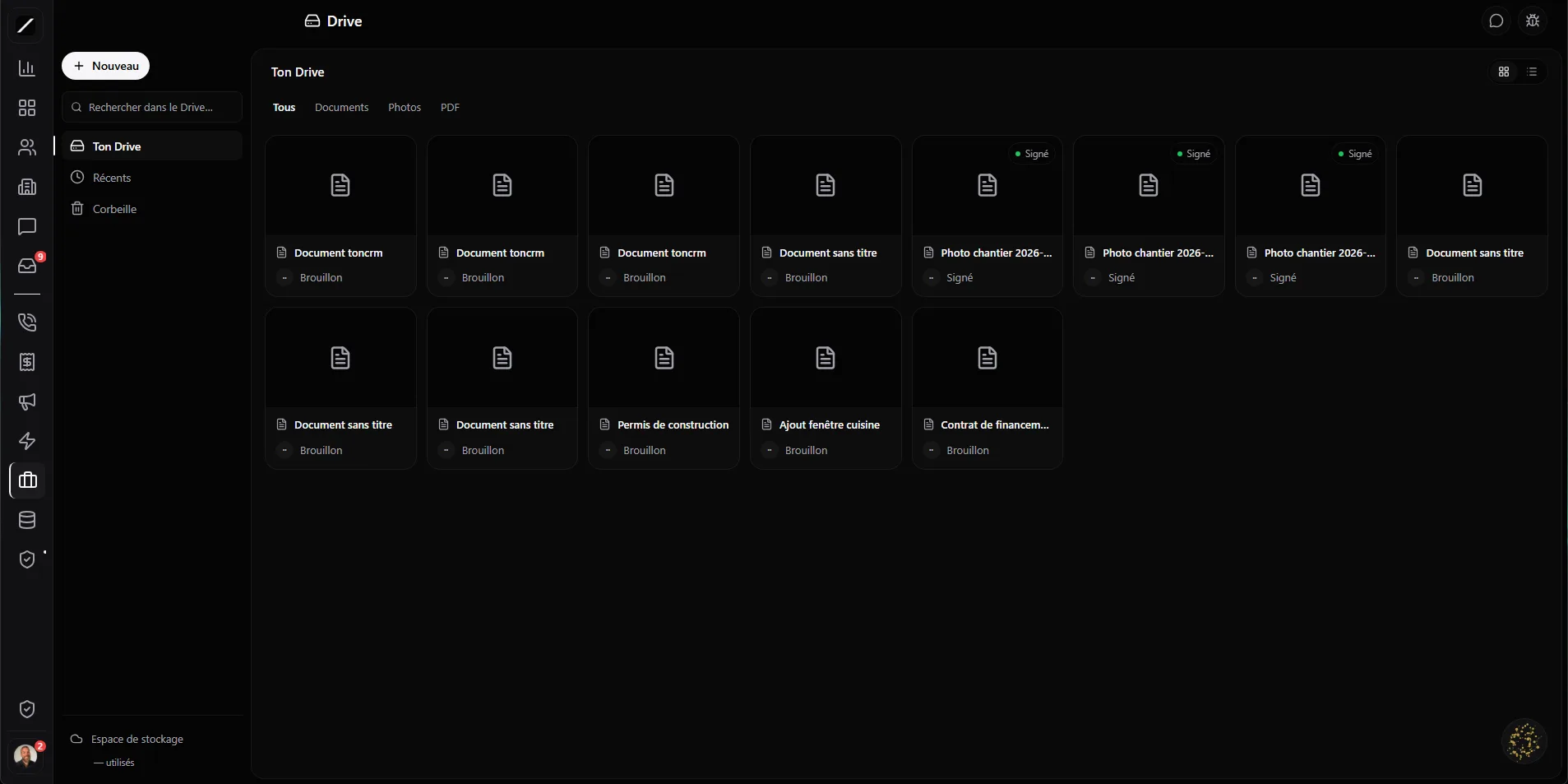The height and width of the screenshot is (784, 1568).
Task: Open Ton Drive in sidebar
Action: [152, 146]
